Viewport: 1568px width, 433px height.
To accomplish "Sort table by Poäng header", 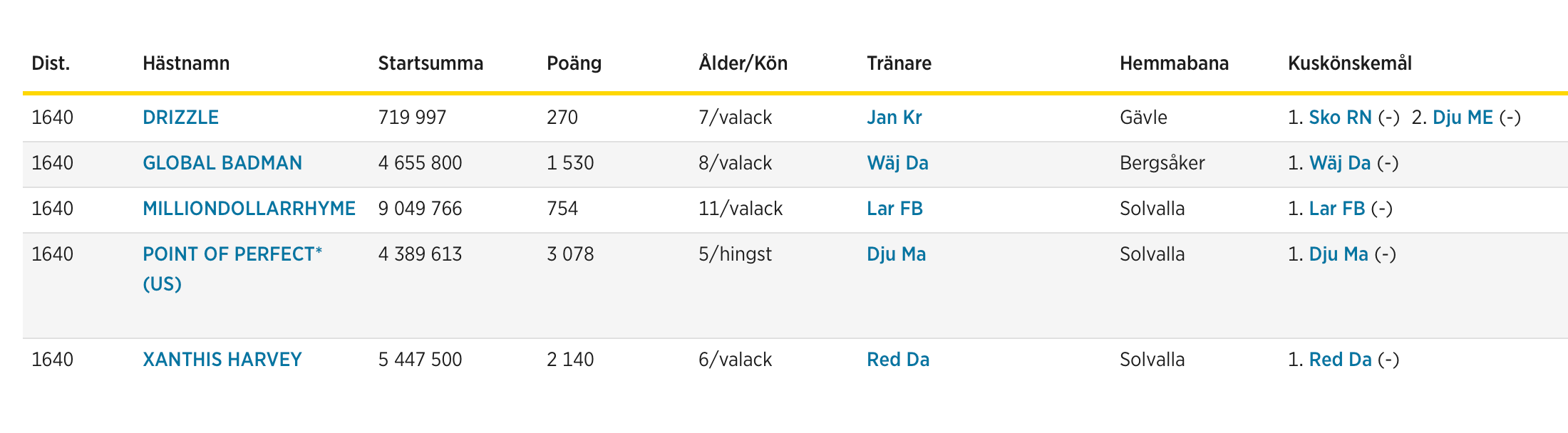I will pyautogui.click(x=574, y=63).
